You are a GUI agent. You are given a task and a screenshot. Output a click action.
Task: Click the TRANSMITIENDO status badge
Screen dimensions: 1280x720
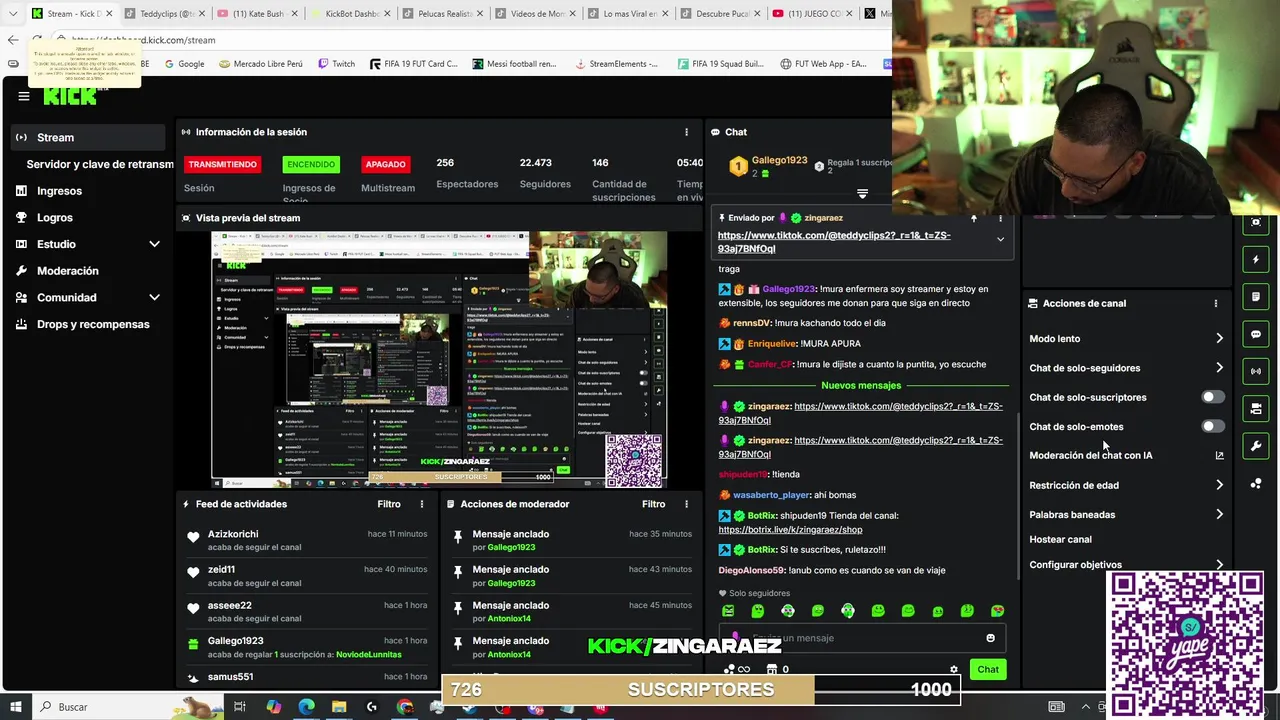click(222, 164)
